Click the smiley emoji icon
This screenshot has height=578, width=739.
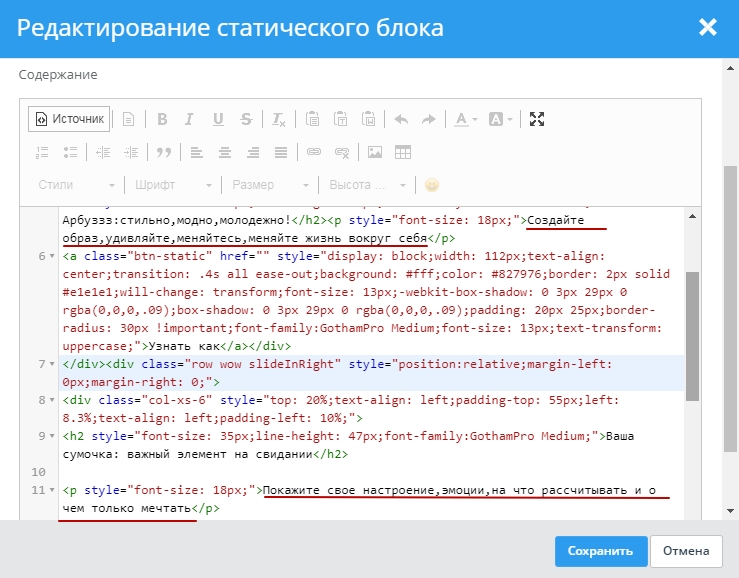click(x=432, y=185)
